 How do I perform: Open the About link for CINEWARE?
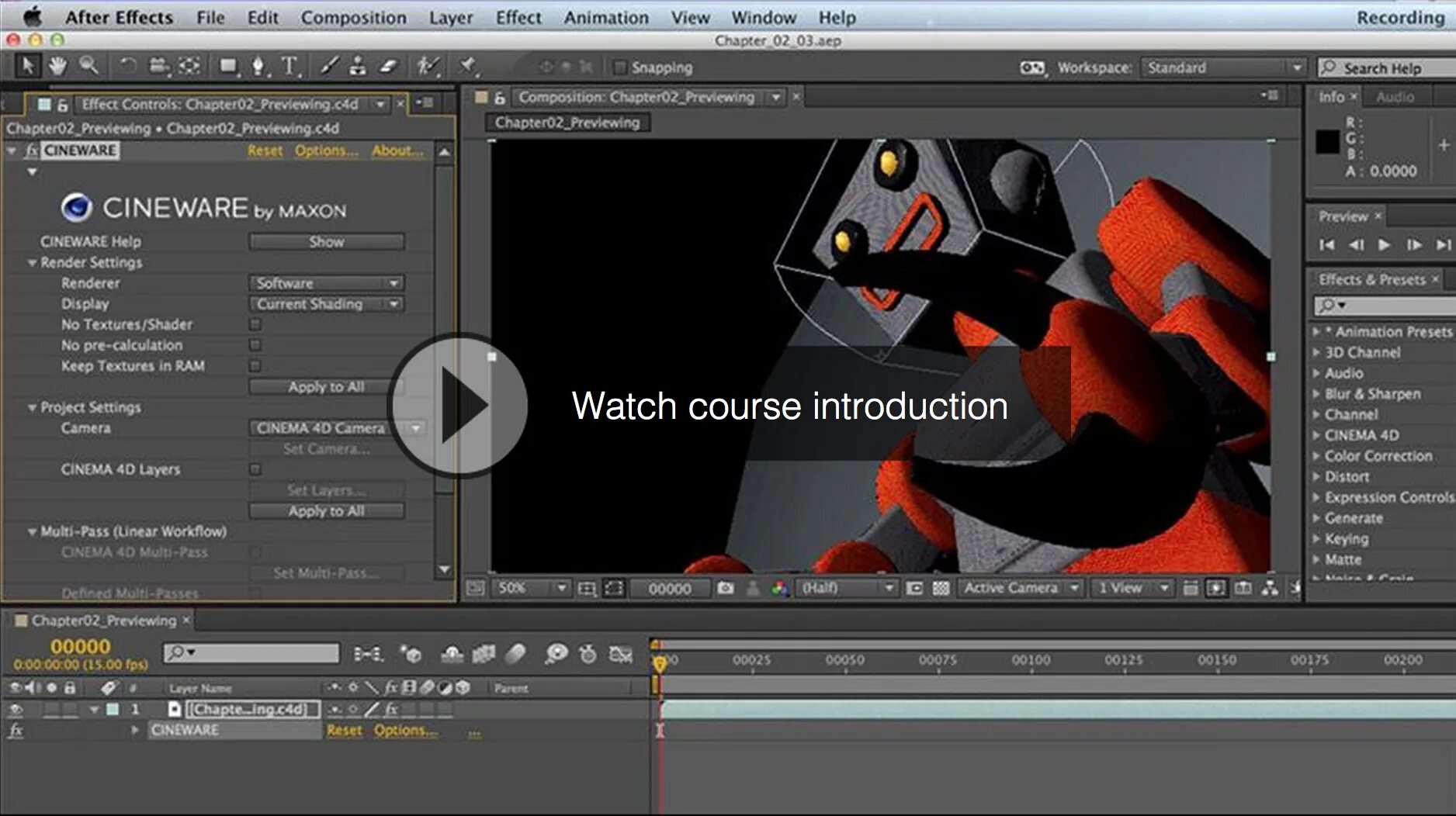pos(397,150)
